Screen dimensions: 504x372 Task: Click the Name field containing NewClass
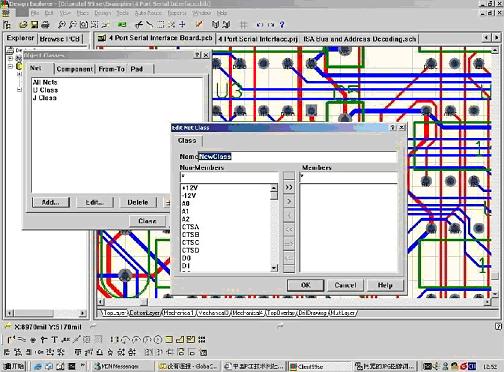[297, 156]
